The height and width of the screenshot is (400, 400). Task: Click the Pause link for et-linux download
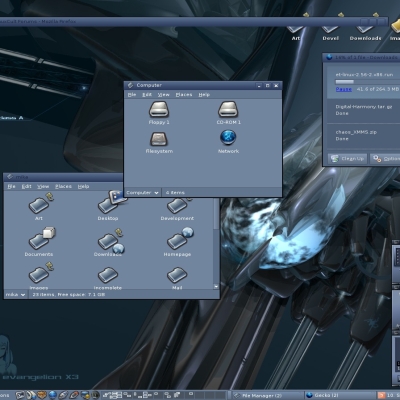click(343, 89)
